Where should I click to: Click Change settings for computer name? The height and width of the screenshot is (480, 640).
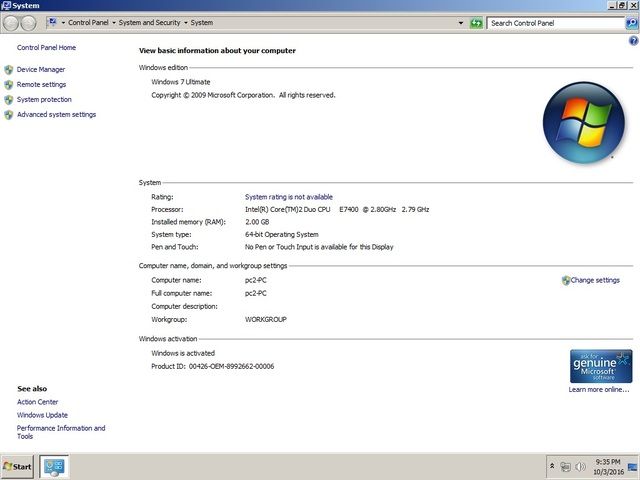[x=595, y=281]
